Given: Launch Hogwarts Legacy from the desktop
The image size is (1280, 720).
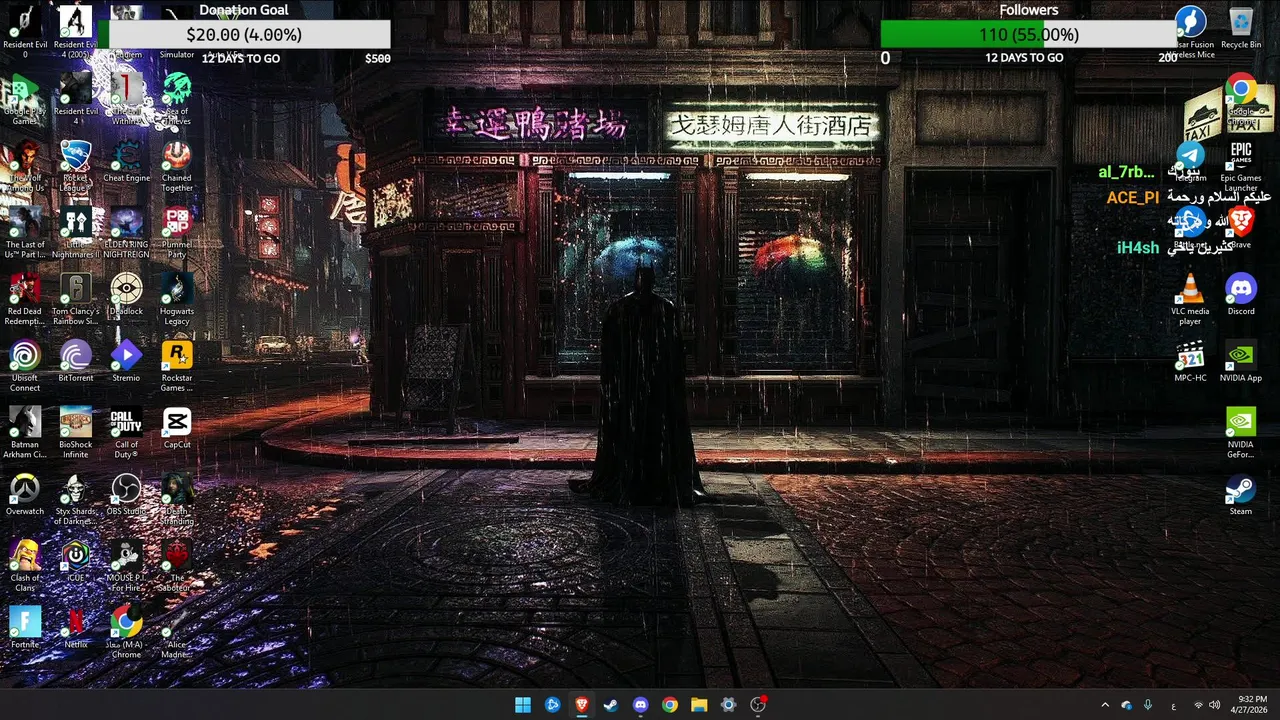Looking at the screenshot, I should 177,299.
